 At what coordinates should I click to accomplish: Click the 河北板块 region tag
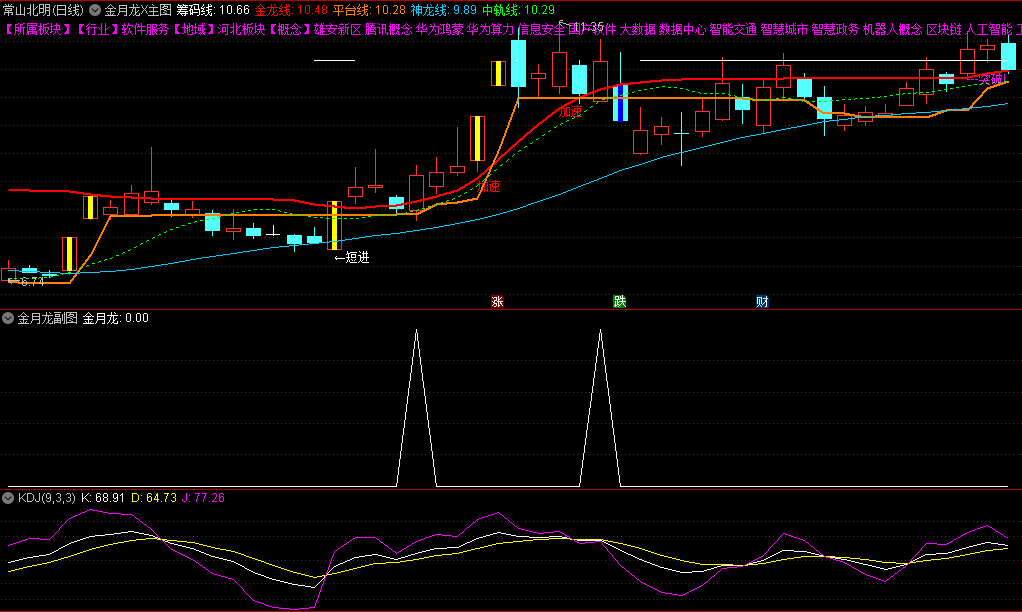(241, 29)
